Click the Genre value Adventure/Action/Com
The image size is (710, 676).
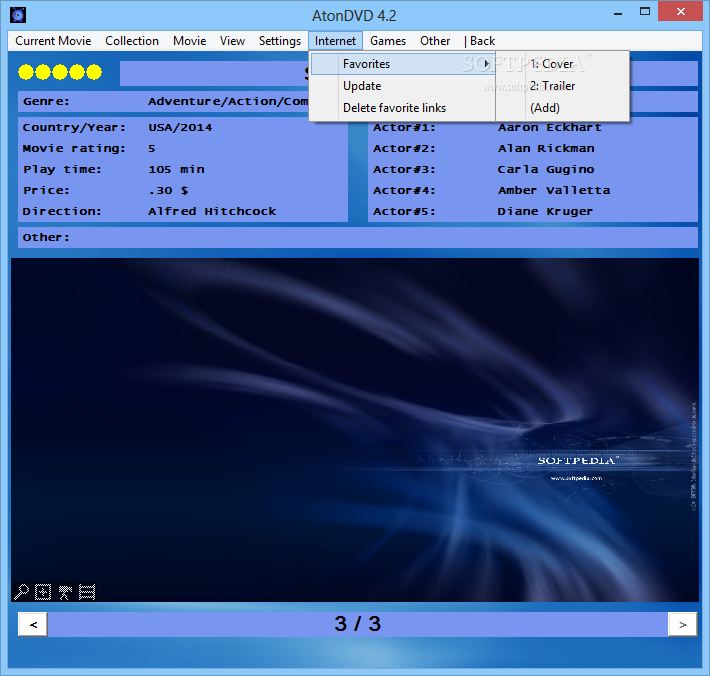point(228,101)
